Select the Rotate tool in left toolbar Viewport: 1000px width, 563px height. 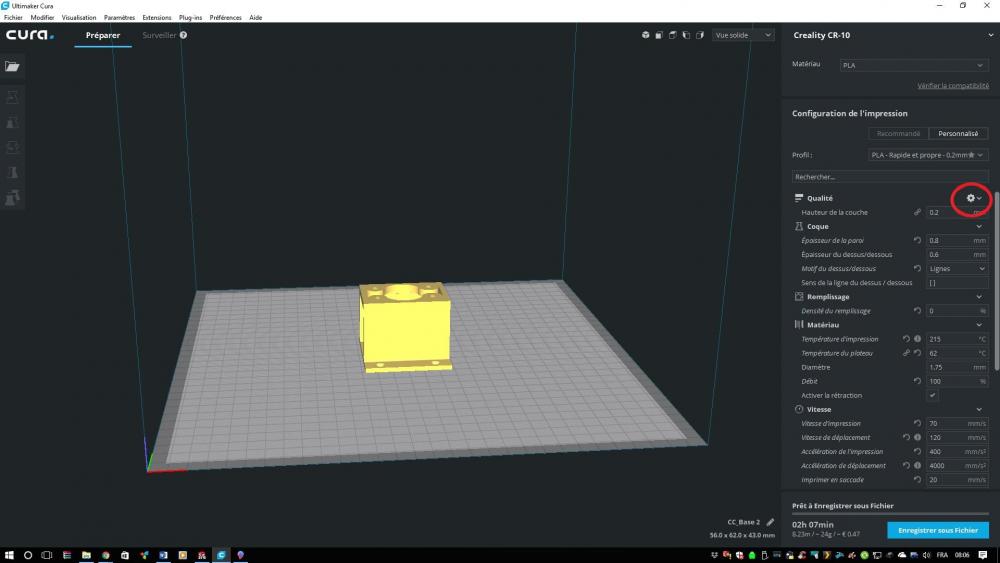click(12, 147)
